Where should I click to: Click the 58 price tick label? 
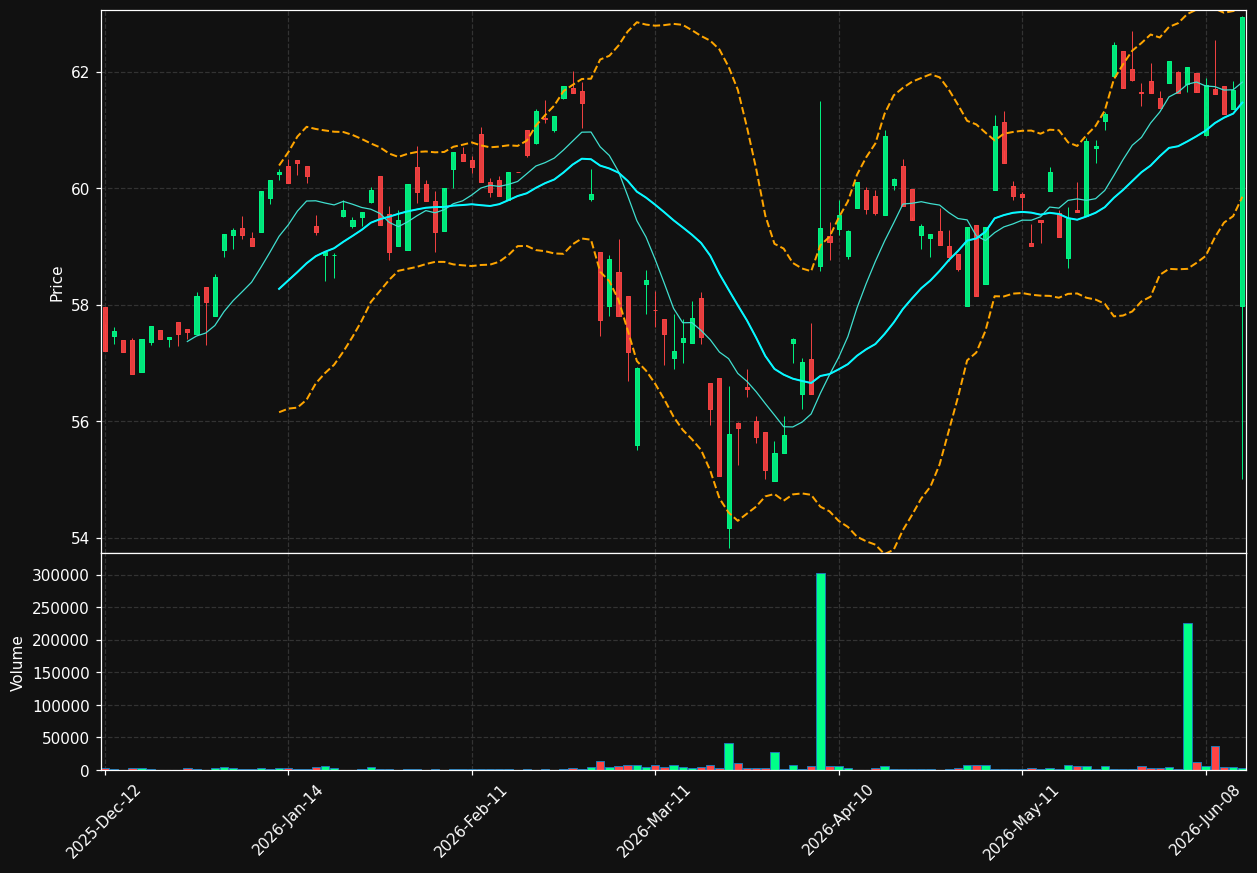pos(80,306)
